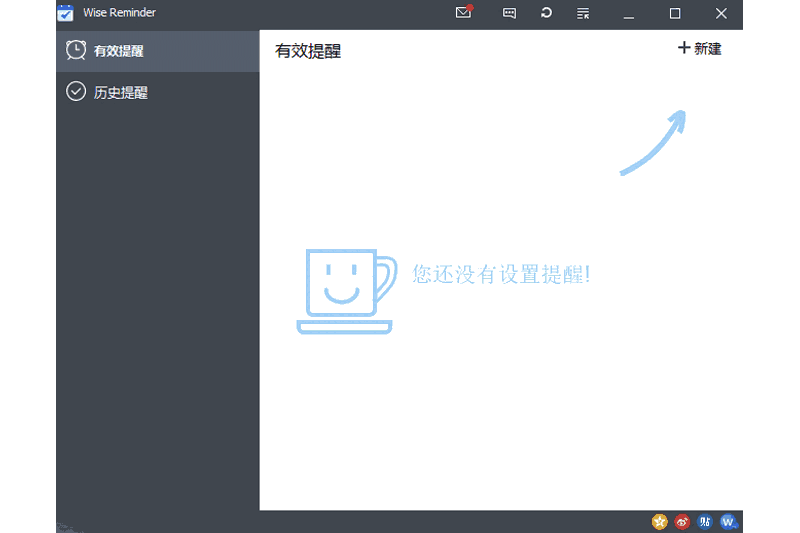Maximize the Wise Reminder window
The width and height of the screenshot is (800, 533).
coord(675,13)
